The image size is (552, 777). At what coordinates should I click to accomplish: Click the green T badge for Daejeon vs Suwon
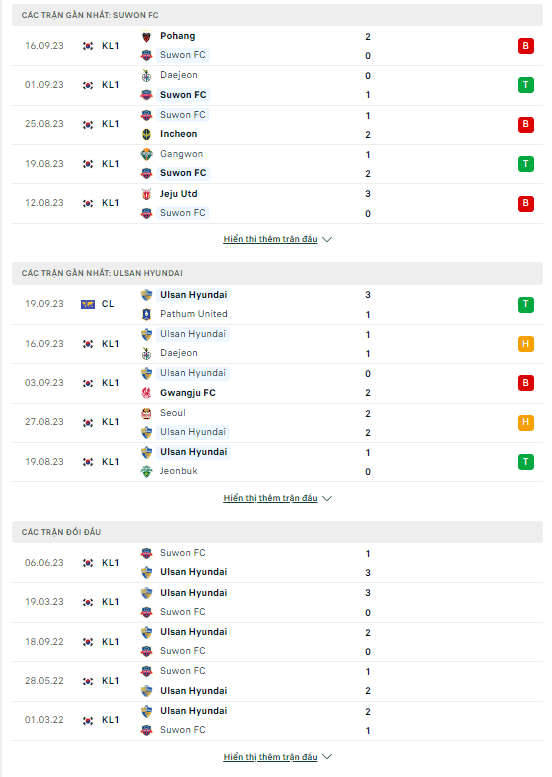click(x=526, y=85)
